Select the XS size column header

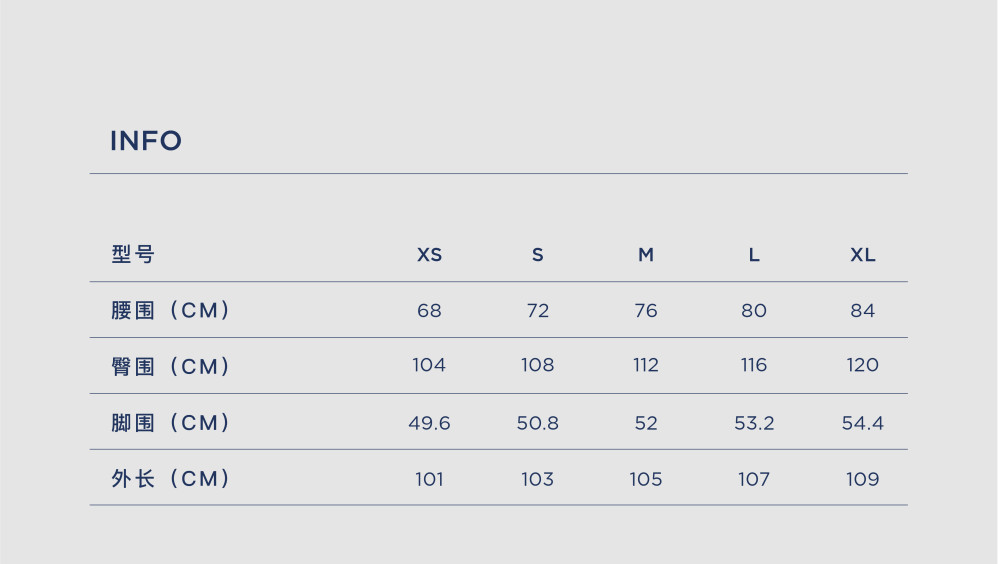pos(429,255)
